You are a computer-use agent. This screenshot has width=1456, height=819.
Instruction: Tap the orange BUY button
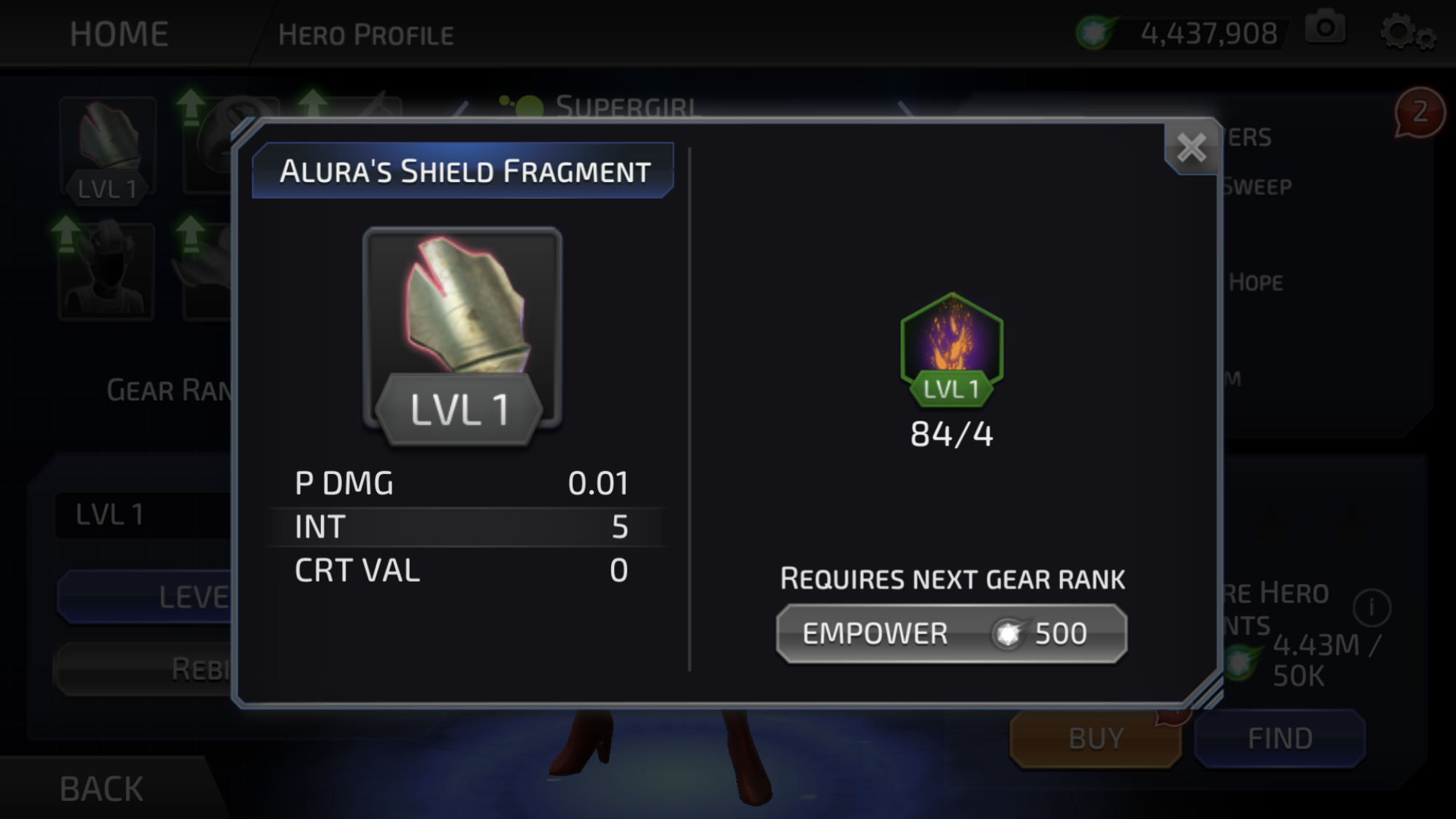[1096, 738]
